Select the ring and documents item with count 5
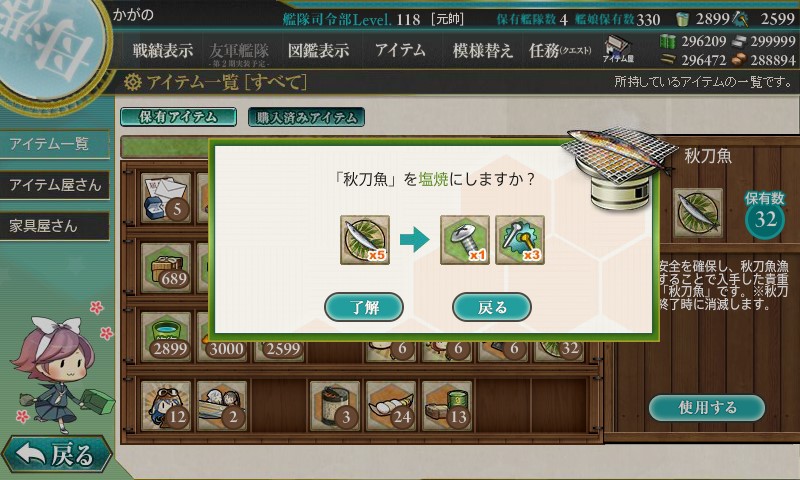800x480 pixels. pyautogui.click(x=166, y=198)
